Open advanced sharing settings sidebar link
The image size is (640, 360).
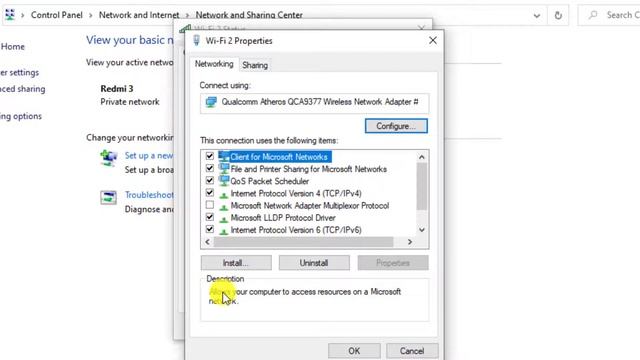(22, 89)
